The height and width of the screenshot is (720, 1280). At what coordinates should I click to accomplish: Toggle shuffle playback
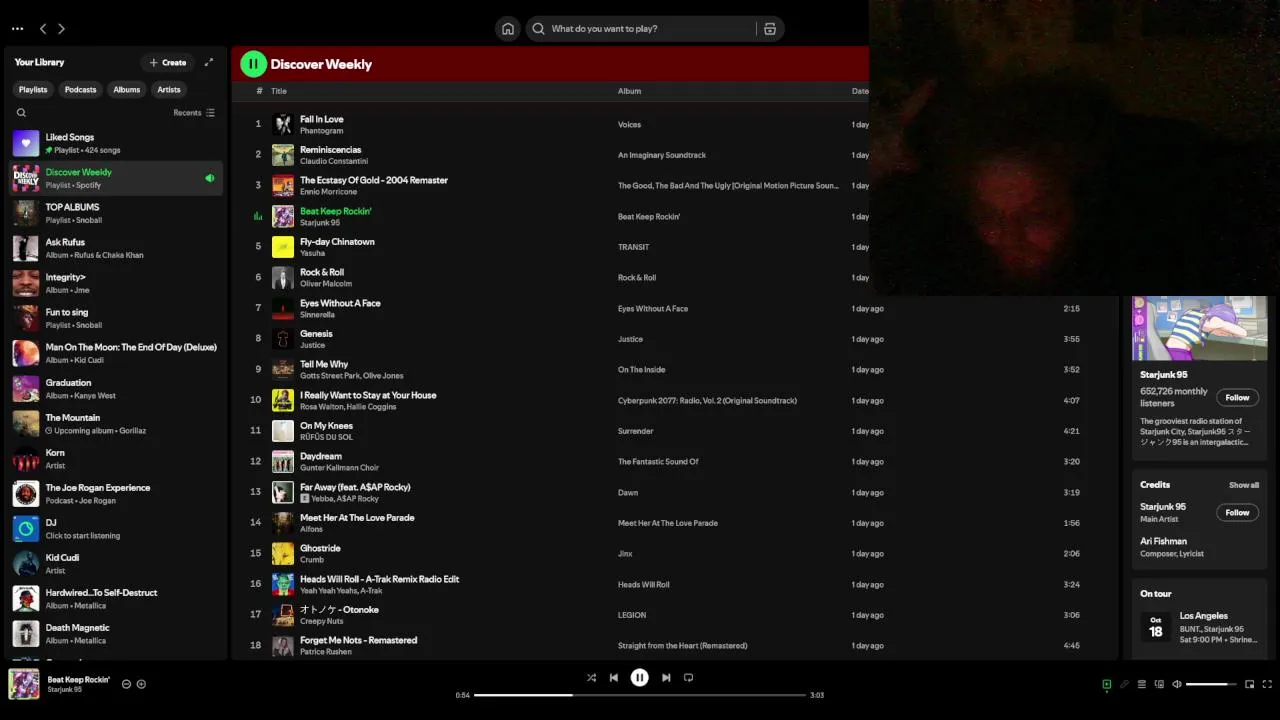591,677
